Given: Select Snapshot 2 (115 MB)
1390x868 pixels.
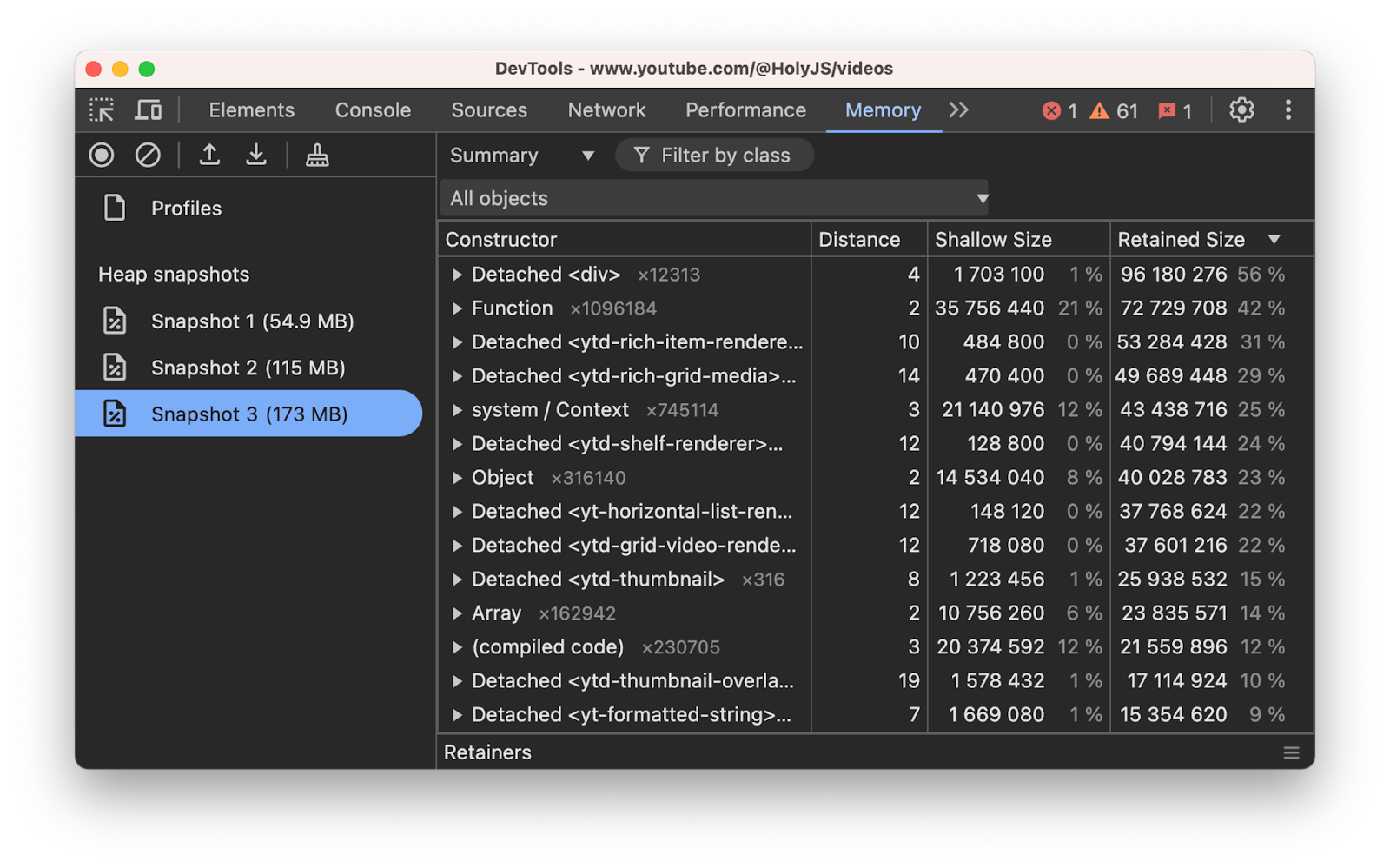Looking at the screenshot, I should click(x=248, y=368).
